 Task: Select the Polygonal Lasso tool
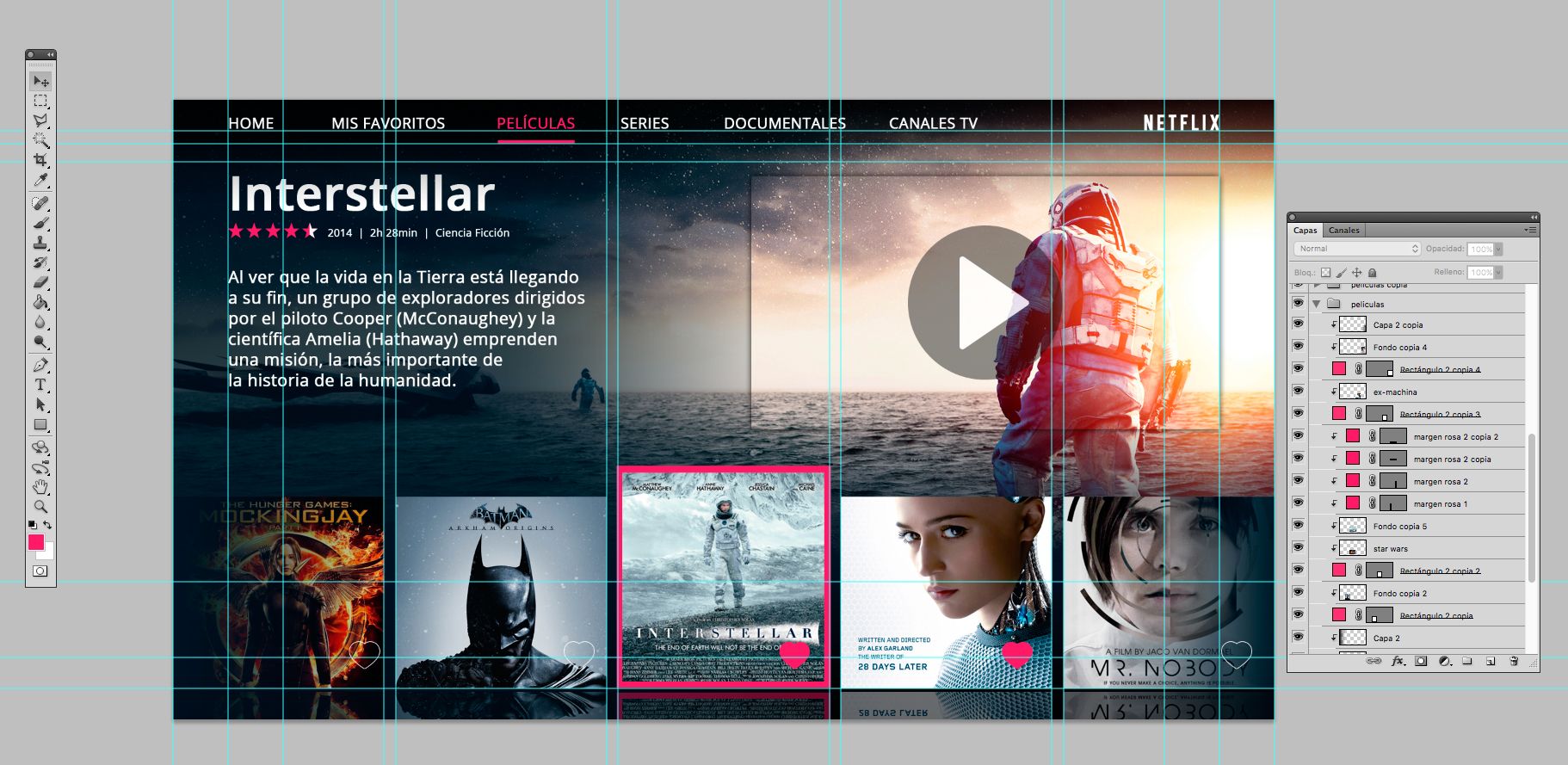coord(40,120)
